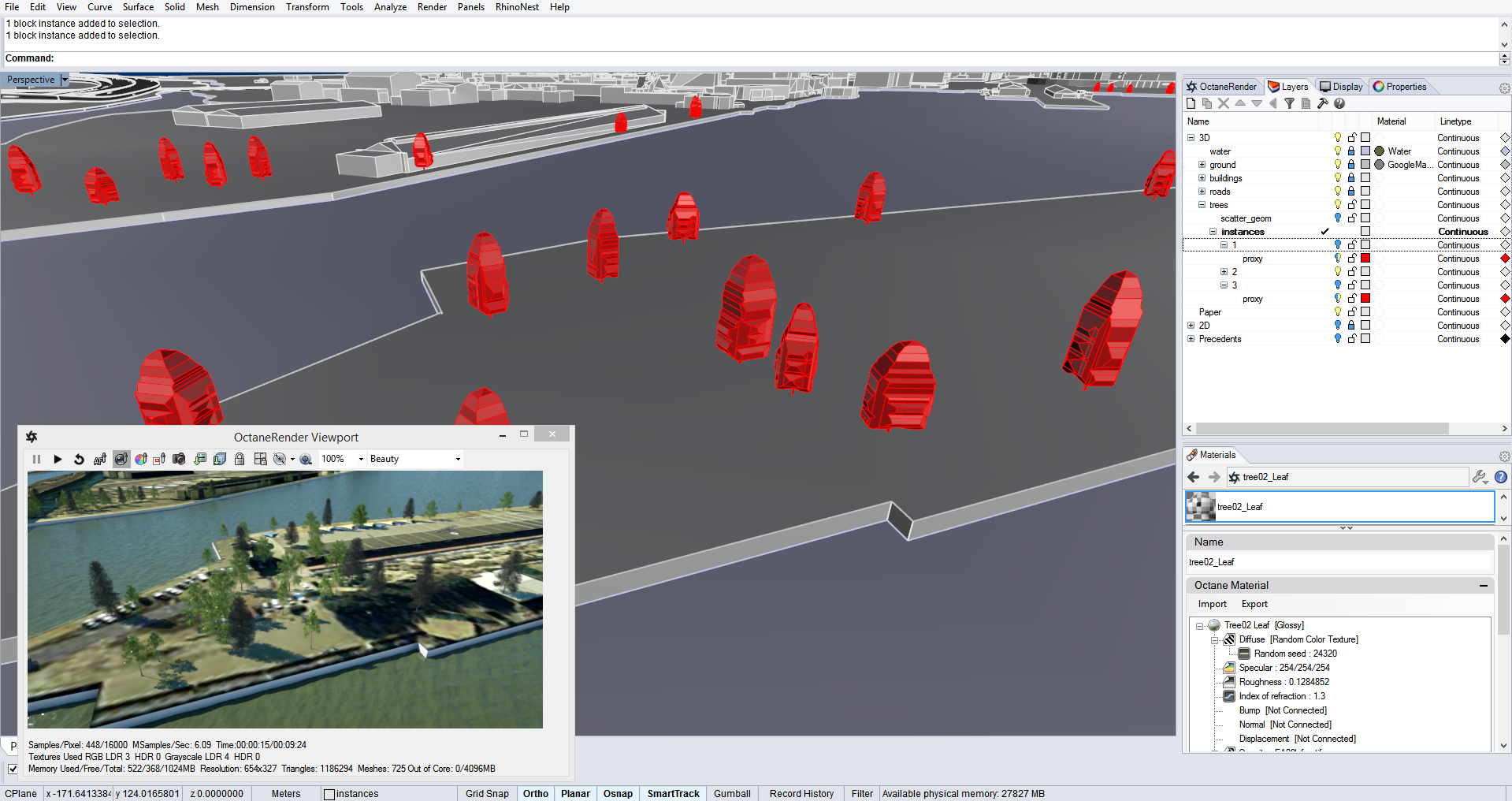Unlock the roads layer
The image size is (1512, 801).
point(1351,192)
